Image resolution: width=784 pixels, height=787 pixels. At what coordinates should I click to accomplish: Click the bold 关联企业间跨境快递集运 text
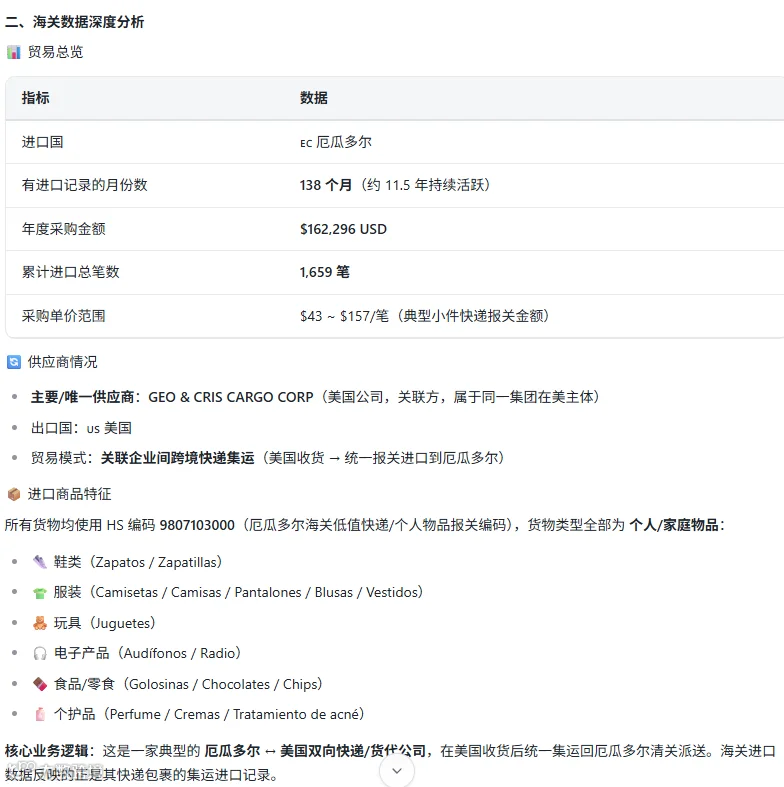coord(178,458)
